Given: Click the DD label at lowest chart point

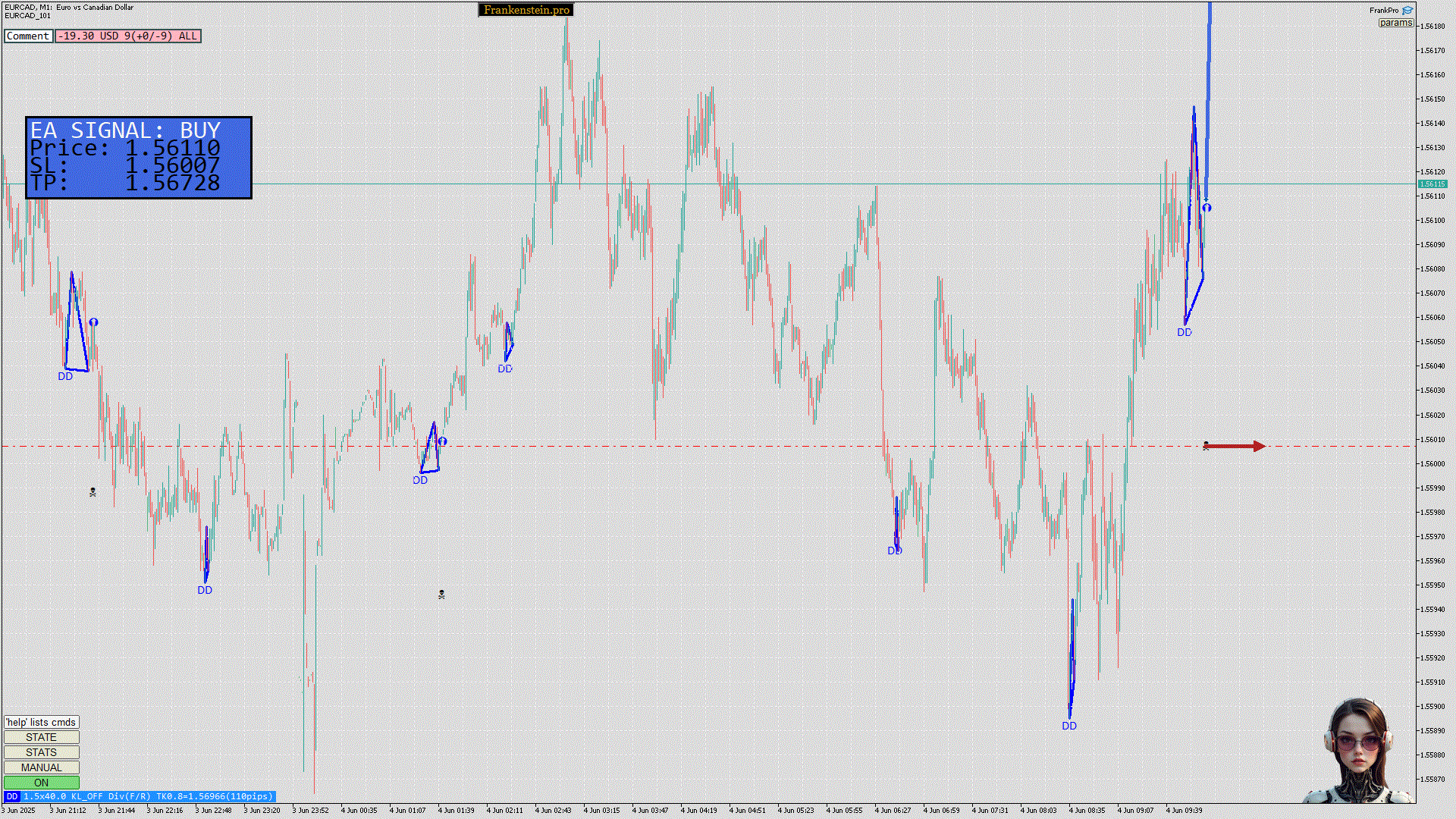Looking at the screenshot, I should point(1069,726).
